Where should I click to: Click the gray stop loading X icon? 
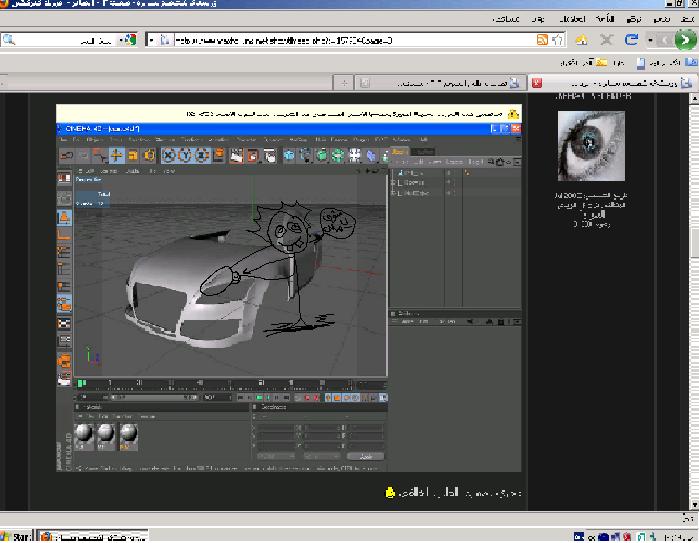click(x=606, y=40)
